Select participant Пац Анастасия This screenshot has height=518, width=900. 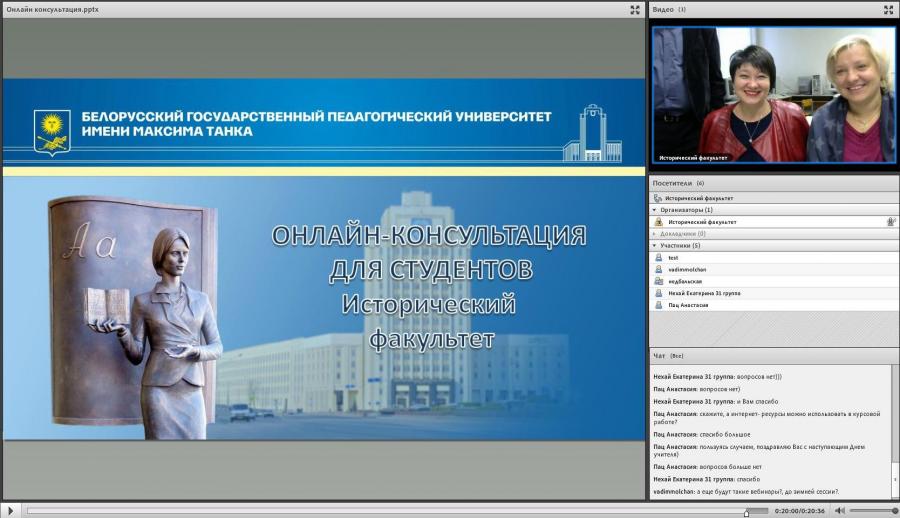click(x=774, y=305)
